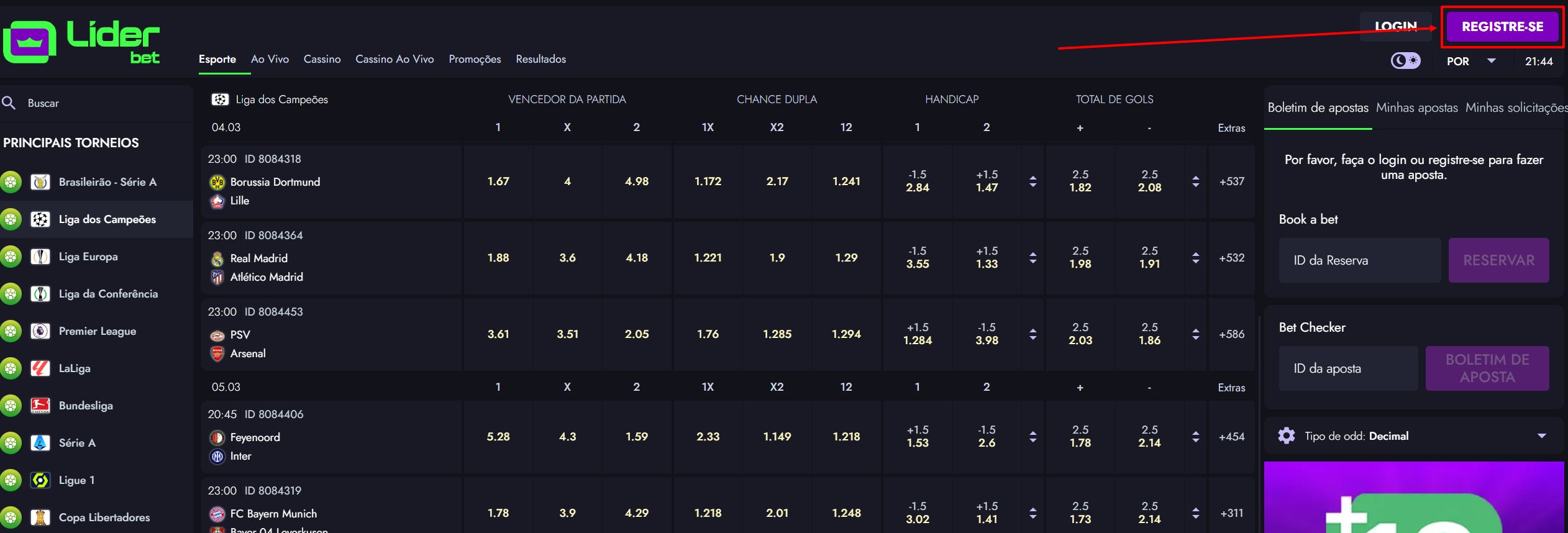Select Arsenal win odds 2.05
The image size is (1568, 533).
click(x=637, y=334)
